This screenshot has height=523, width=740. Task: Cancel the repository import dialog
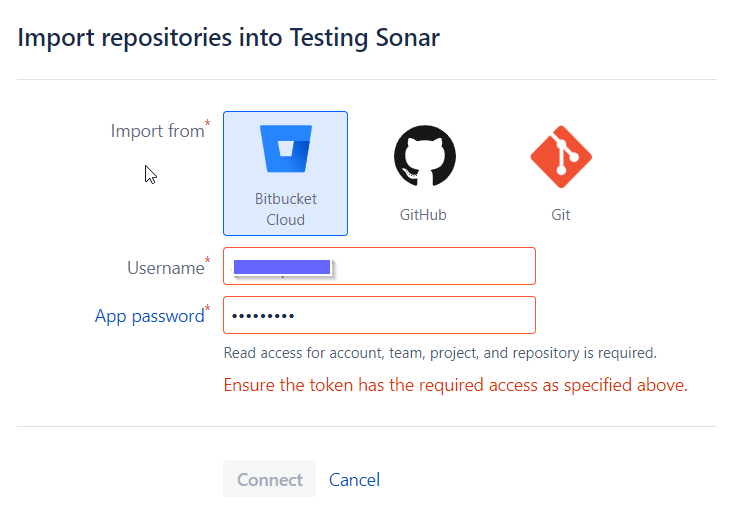354,480
